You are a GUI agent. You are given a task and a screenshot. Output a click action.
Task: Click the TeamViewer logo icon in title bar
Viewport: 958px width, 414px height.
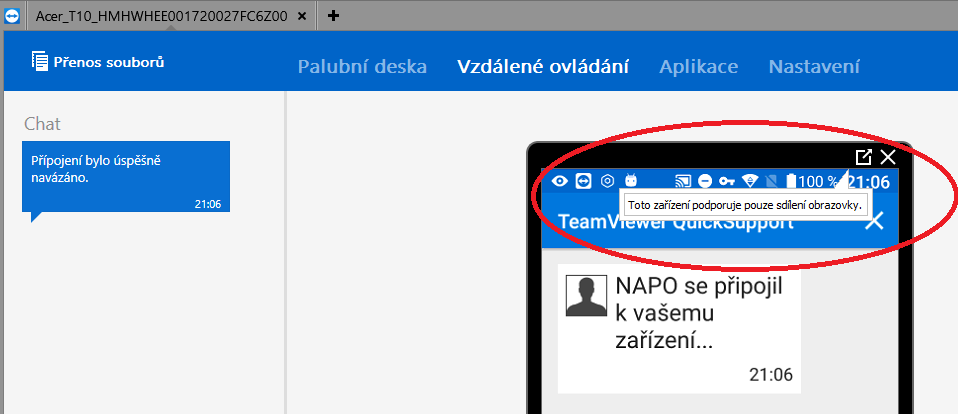11,15
